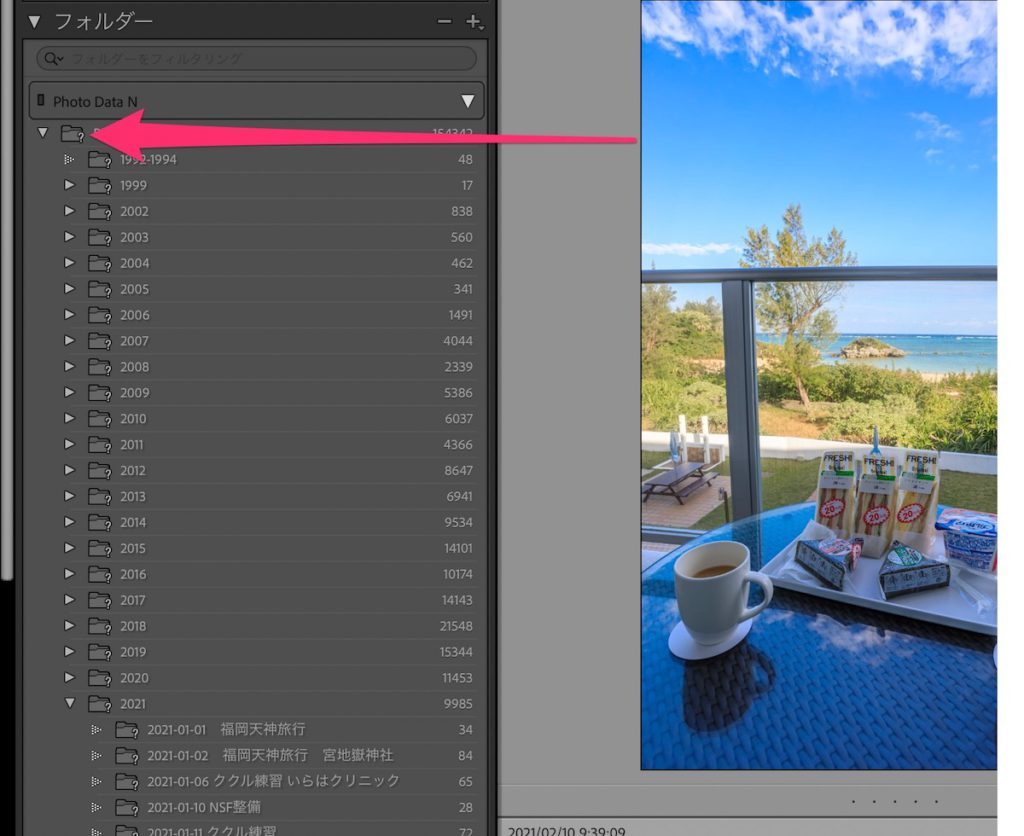Select the 1992-1994 folder

click(148, 159)
